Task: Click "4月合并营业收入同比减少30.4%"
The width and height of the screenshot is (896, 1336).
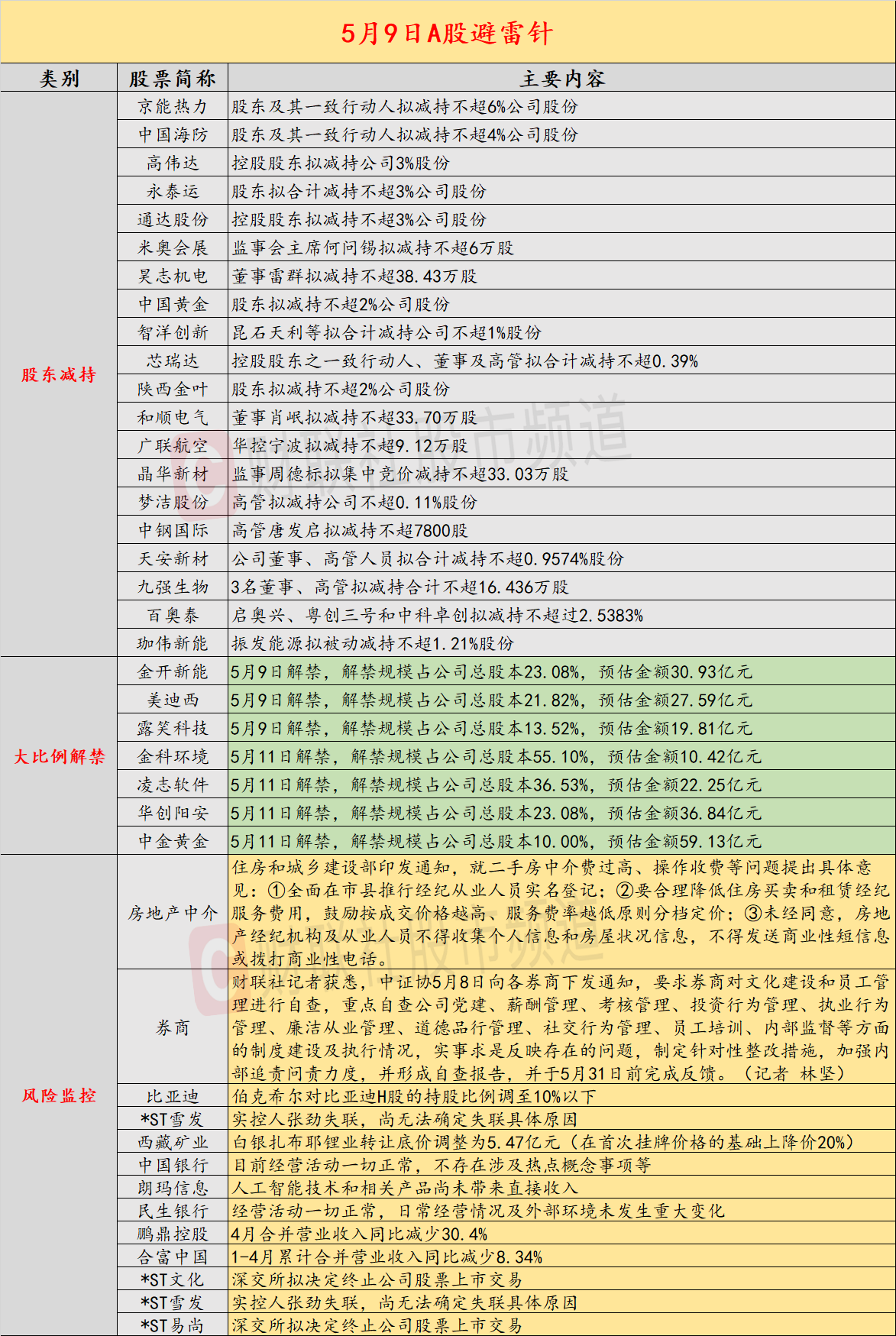Action: [x=359, y=1234]
